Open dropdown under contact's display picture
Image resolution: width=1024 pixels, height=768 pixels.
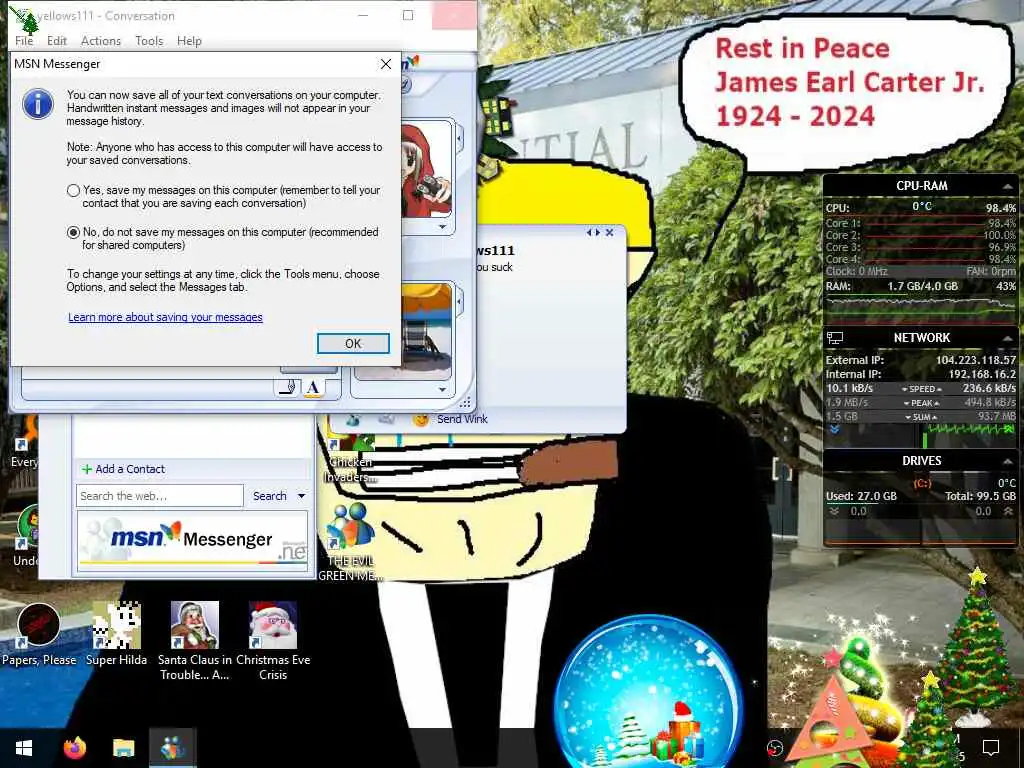pyautogui.click(x=442, y=227)
